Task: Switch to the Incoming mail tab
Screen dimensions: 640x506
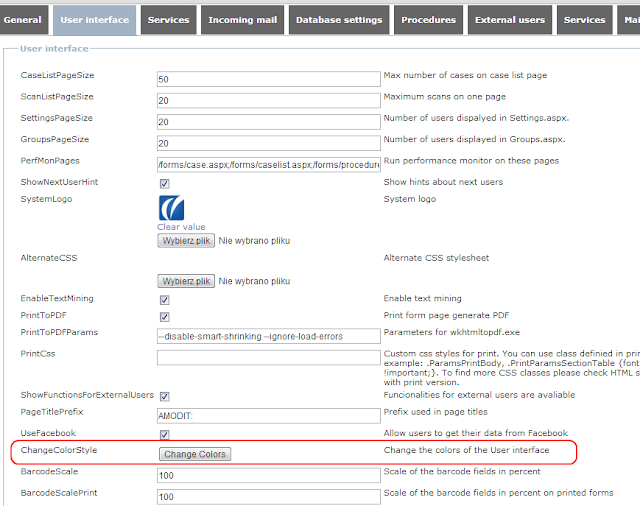Action: [242, 20]
